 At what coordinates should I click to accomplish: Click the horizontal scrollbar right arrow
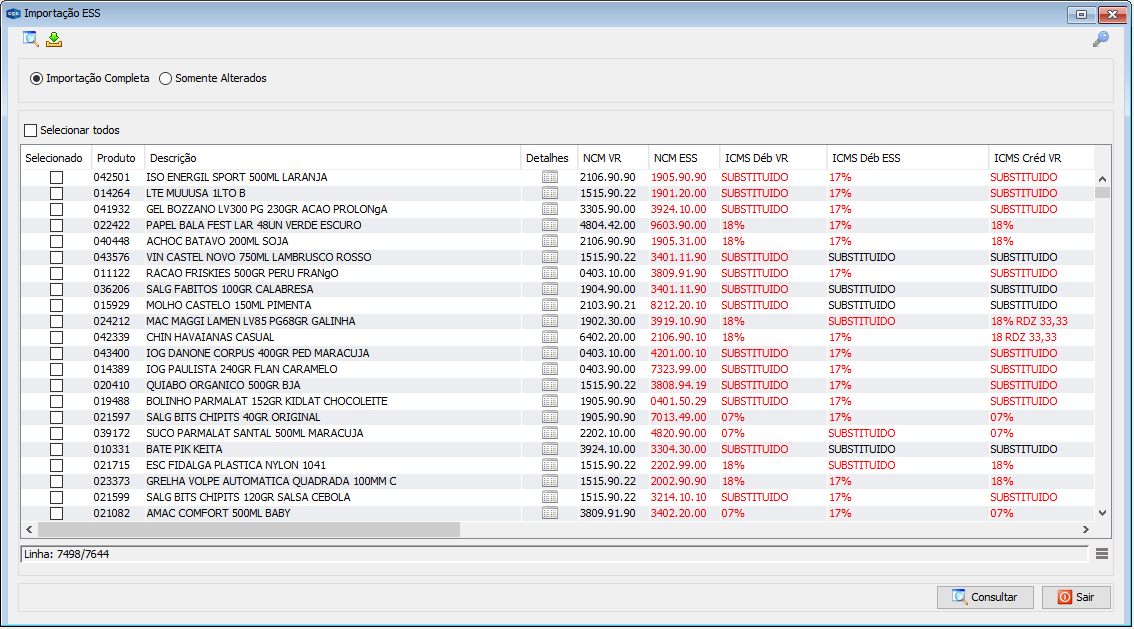1086,530
